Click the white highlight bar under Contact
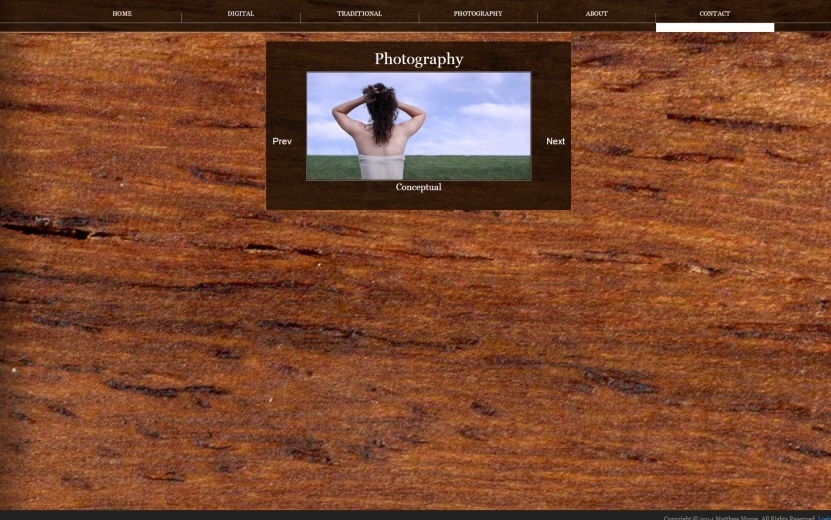Image resolution: width=831 pixels, height=520 pixels. tap(714, 28)
